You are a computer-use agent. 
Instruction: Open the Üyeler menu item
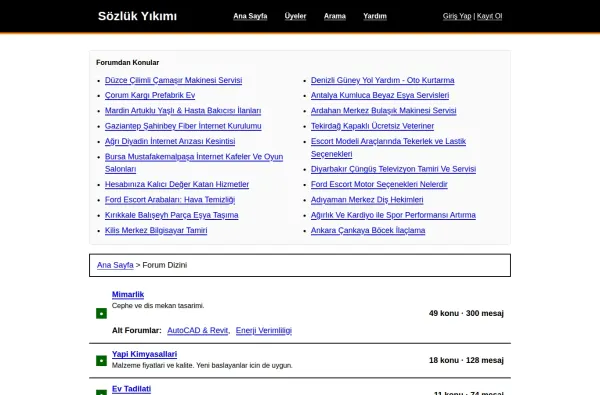coord(295,16)
